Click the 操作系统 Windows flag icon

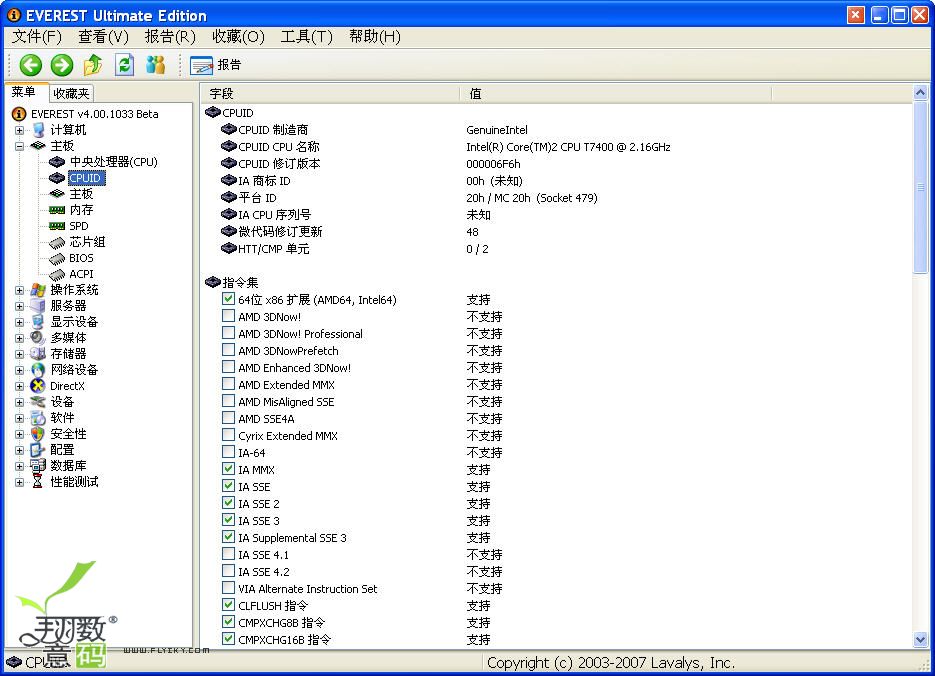click(38, 290)
